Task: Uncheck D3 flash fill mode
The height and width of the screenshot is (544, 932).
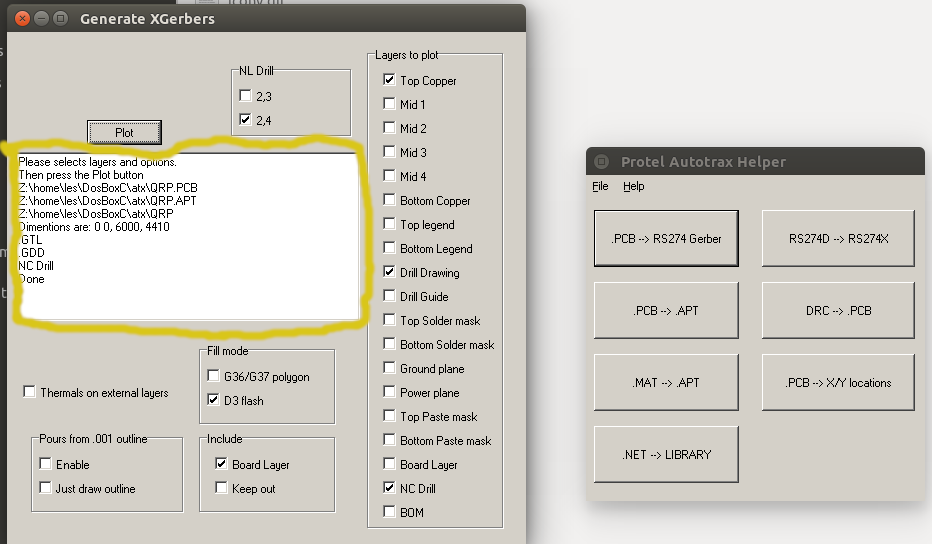Action: point(213,400)
